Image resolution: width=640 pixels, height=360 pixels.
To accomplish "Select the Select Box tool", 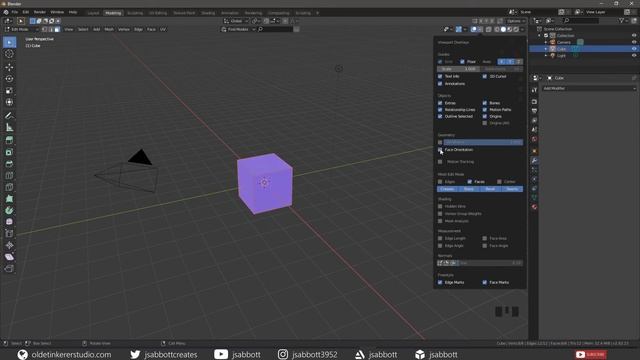I will (9, 42).
